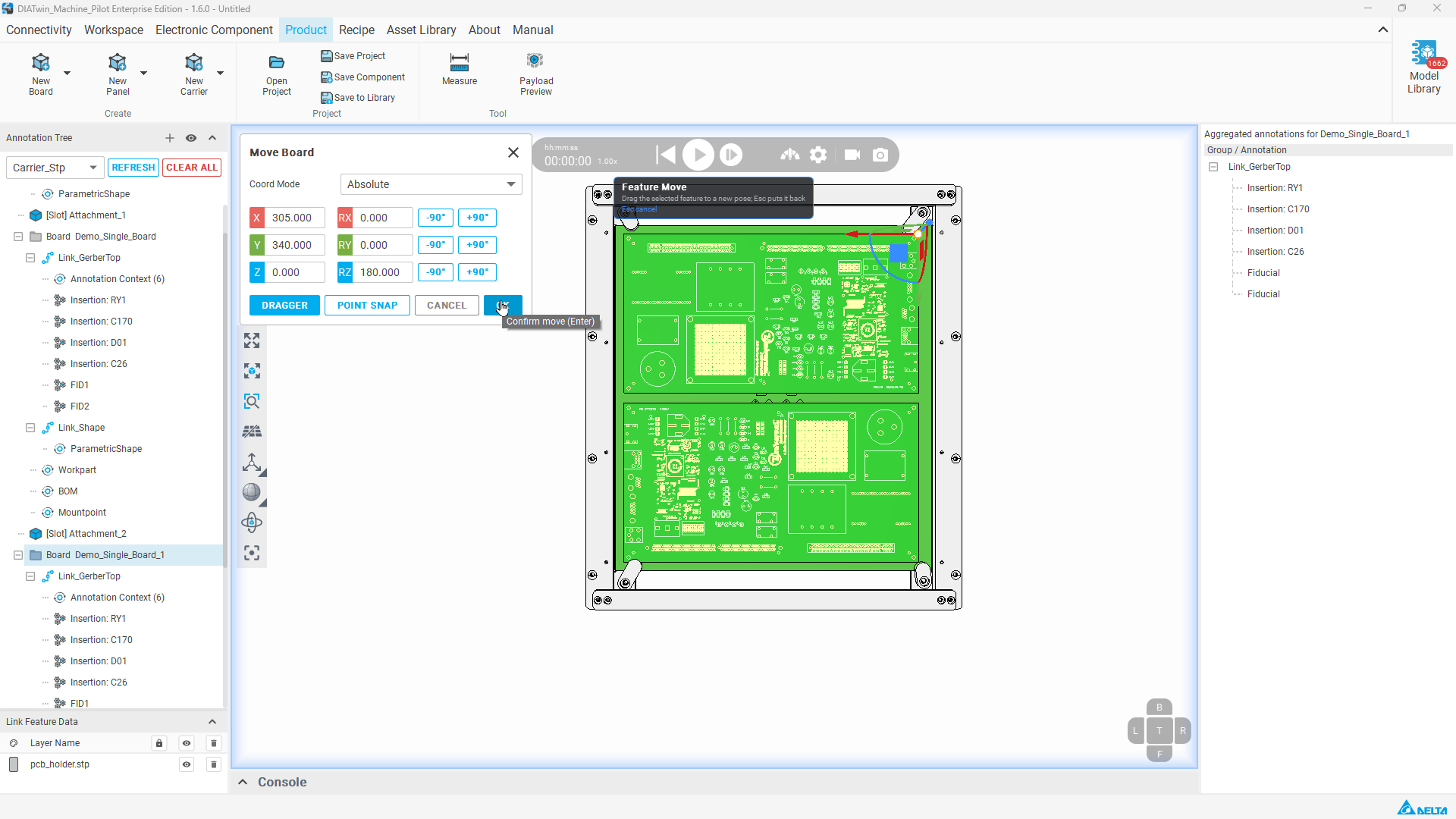Click the New Panel icon

(x=118, y=62)
